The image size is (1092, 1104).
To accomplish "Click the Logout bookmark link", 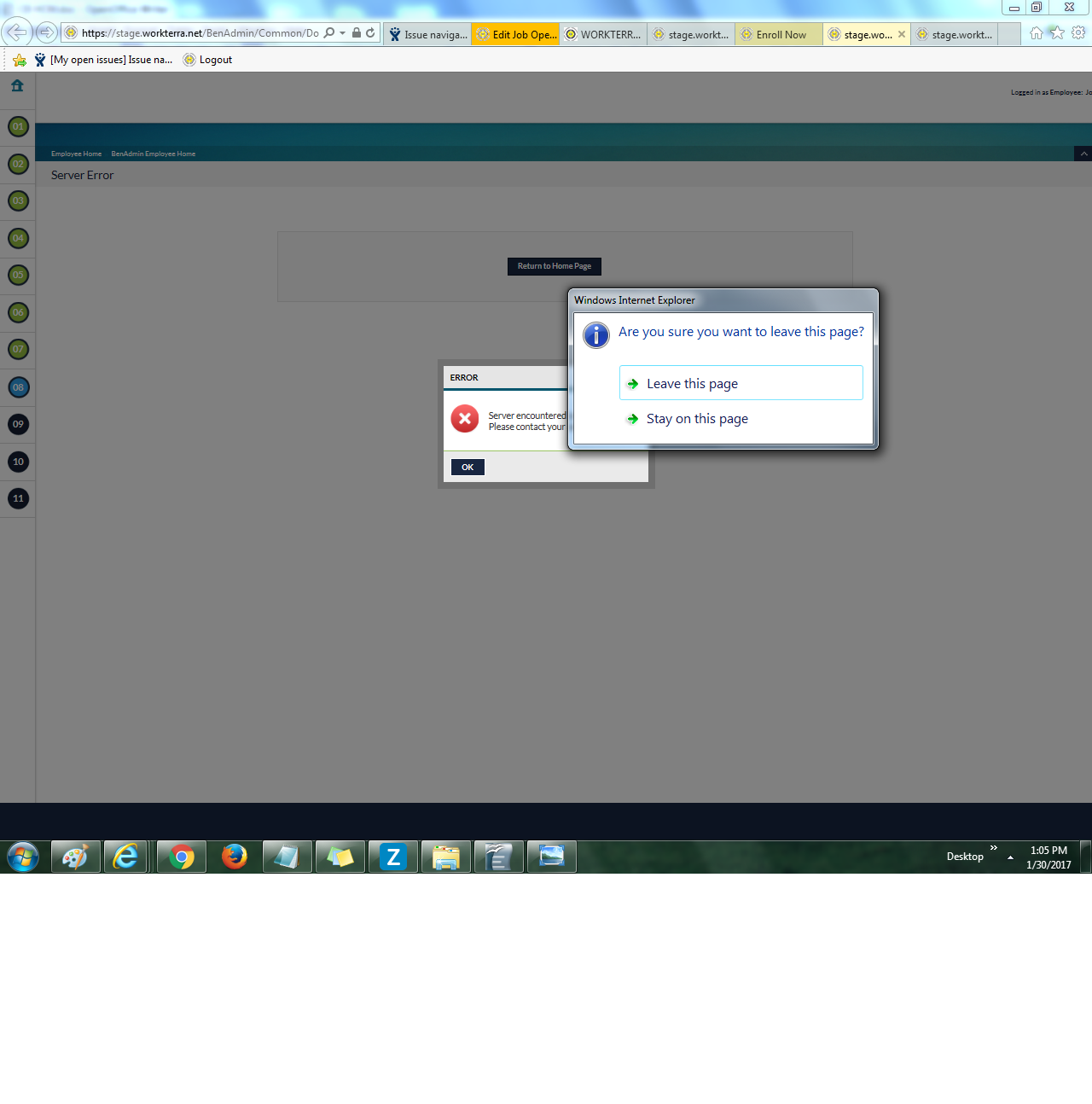I will 215,60.
